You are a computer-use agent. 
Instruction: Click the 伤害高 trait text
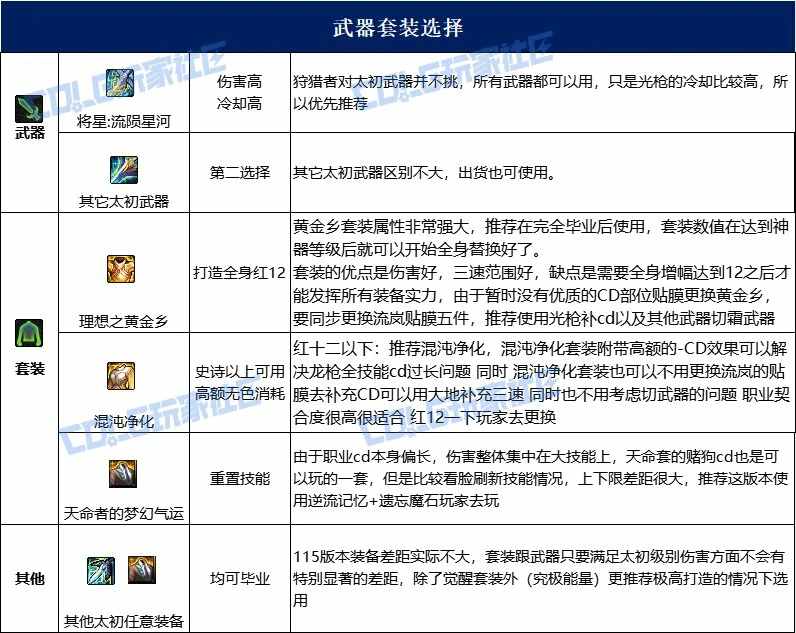point(240,81)
